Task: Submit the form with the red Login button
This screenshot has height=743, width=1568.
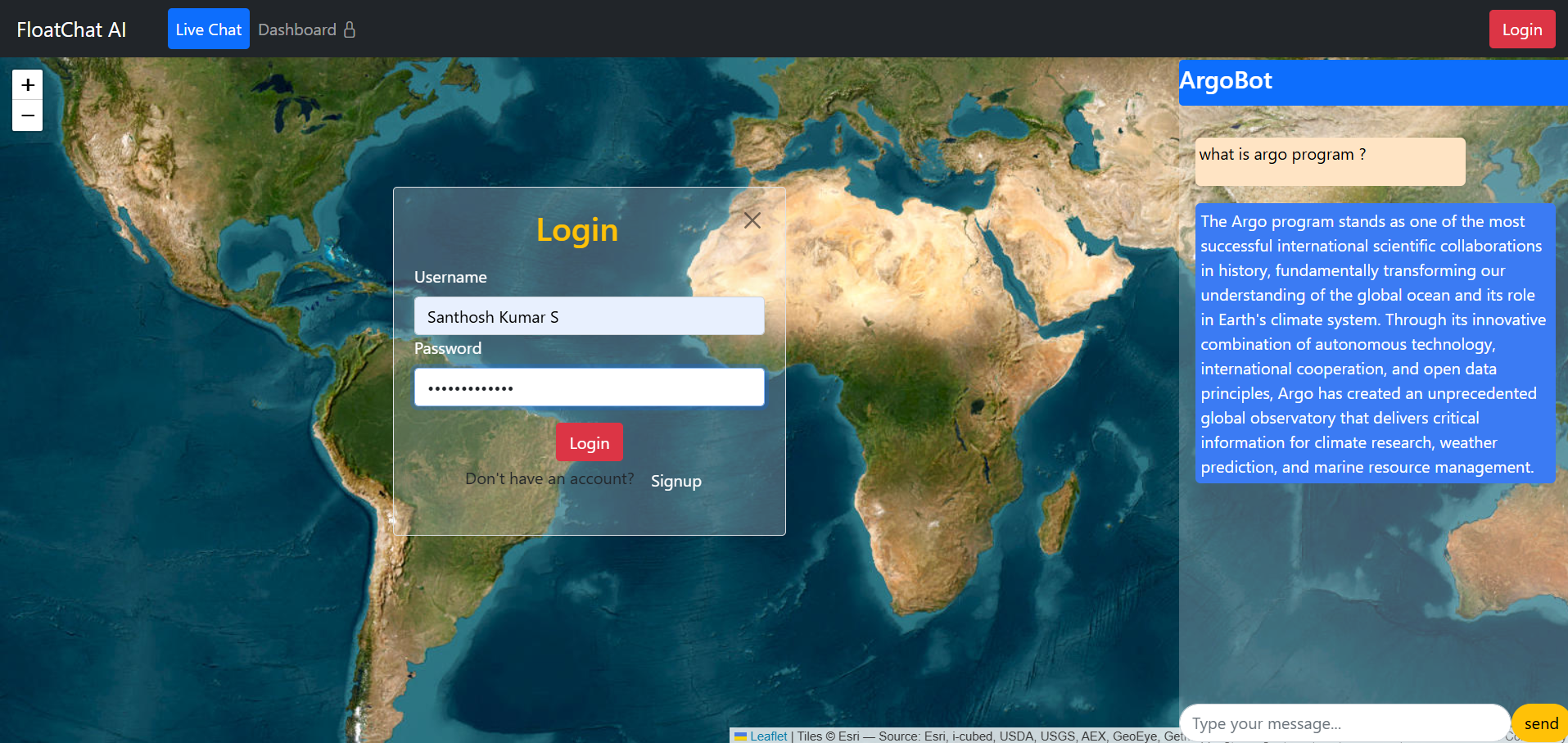Action: [x=589, y=442]
